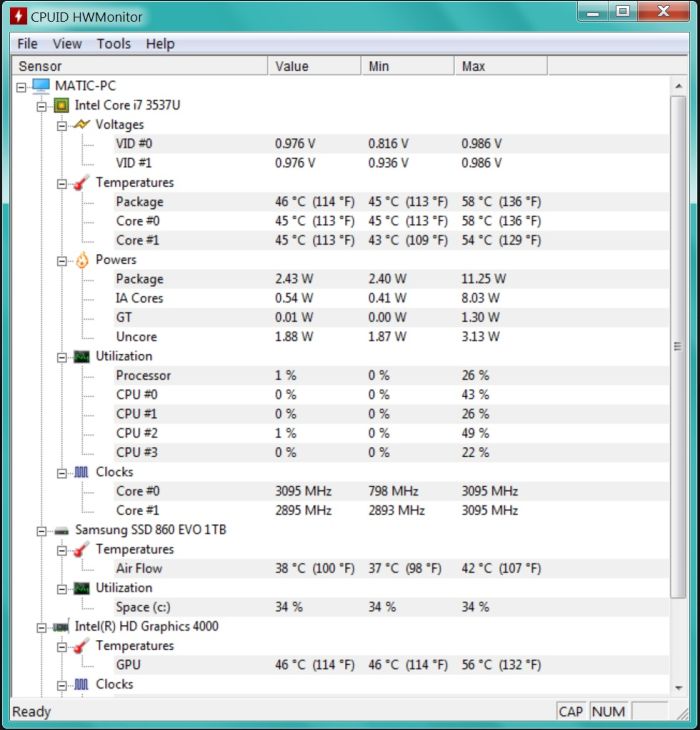Click the 798 MHz minimum clock value
The image size is (700, 730).
click(393, 491)
